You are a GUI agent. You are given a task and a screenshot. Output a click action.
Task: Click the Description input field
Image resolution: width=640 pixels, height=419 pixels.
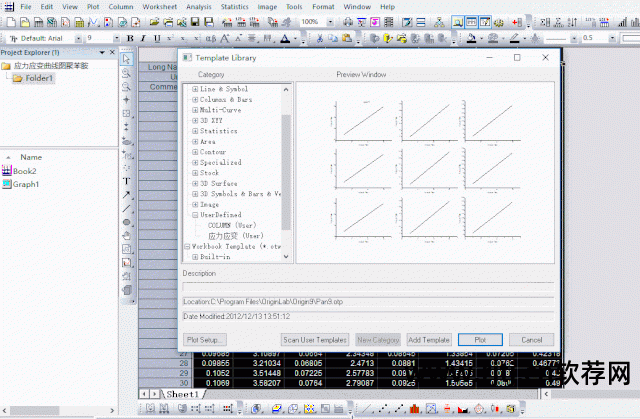point(368,287)
